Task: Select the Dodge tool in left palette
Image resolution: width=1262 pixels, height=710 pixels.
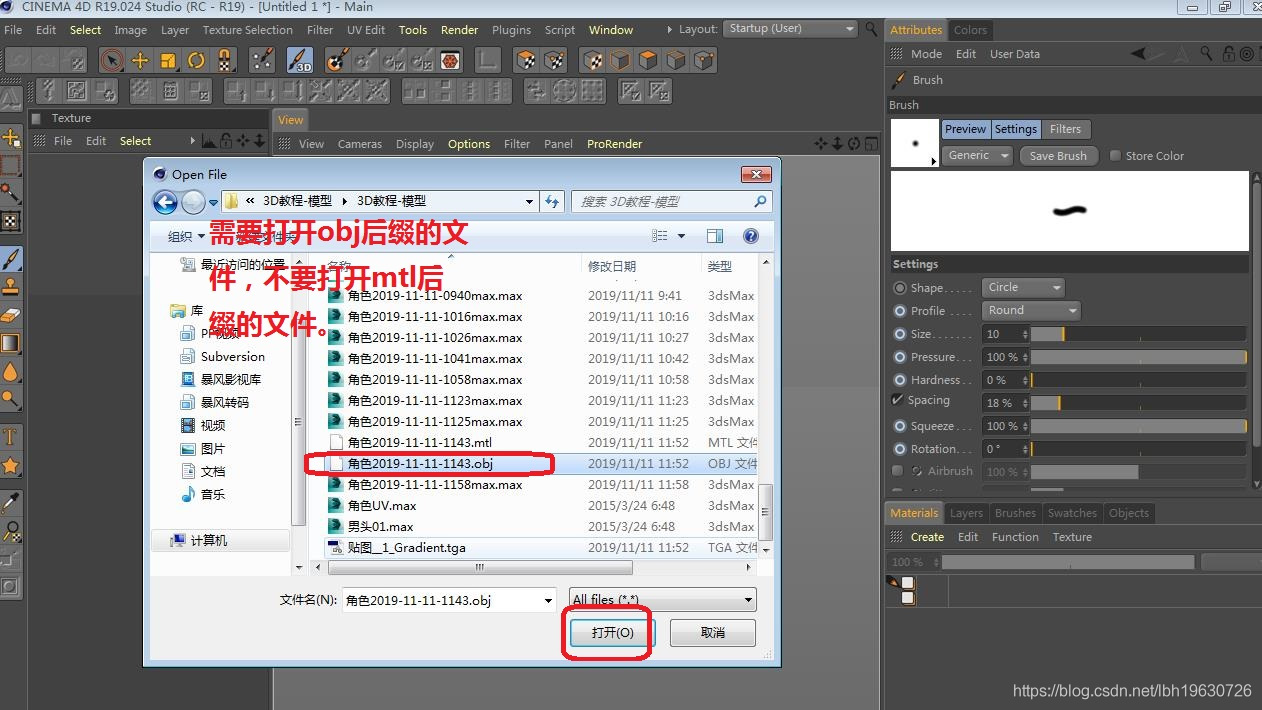Action: coord(11,399)
